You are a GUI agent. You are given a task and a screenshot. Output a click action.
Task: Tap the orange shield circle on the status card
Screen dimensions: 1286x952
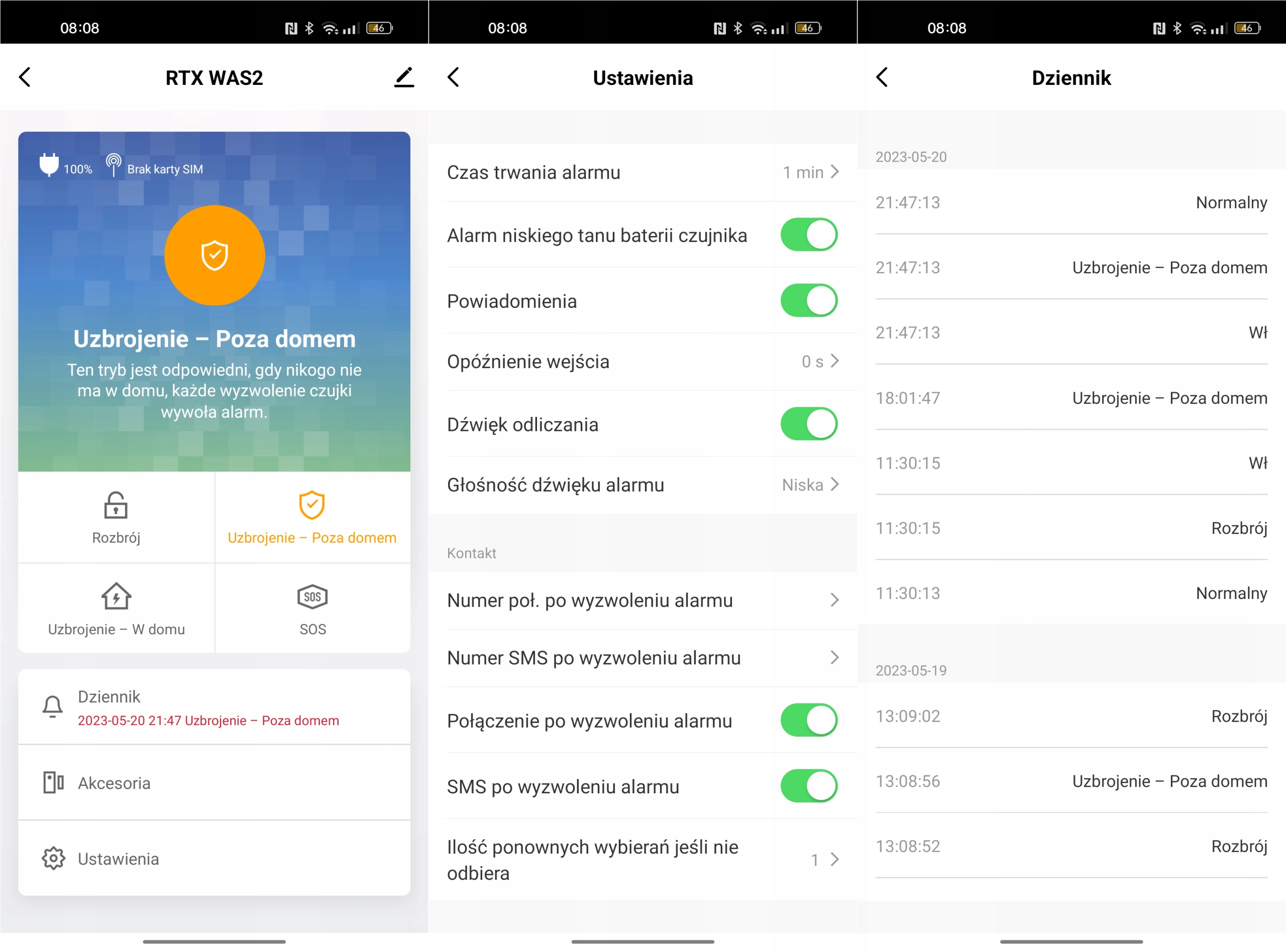(215, 255)
